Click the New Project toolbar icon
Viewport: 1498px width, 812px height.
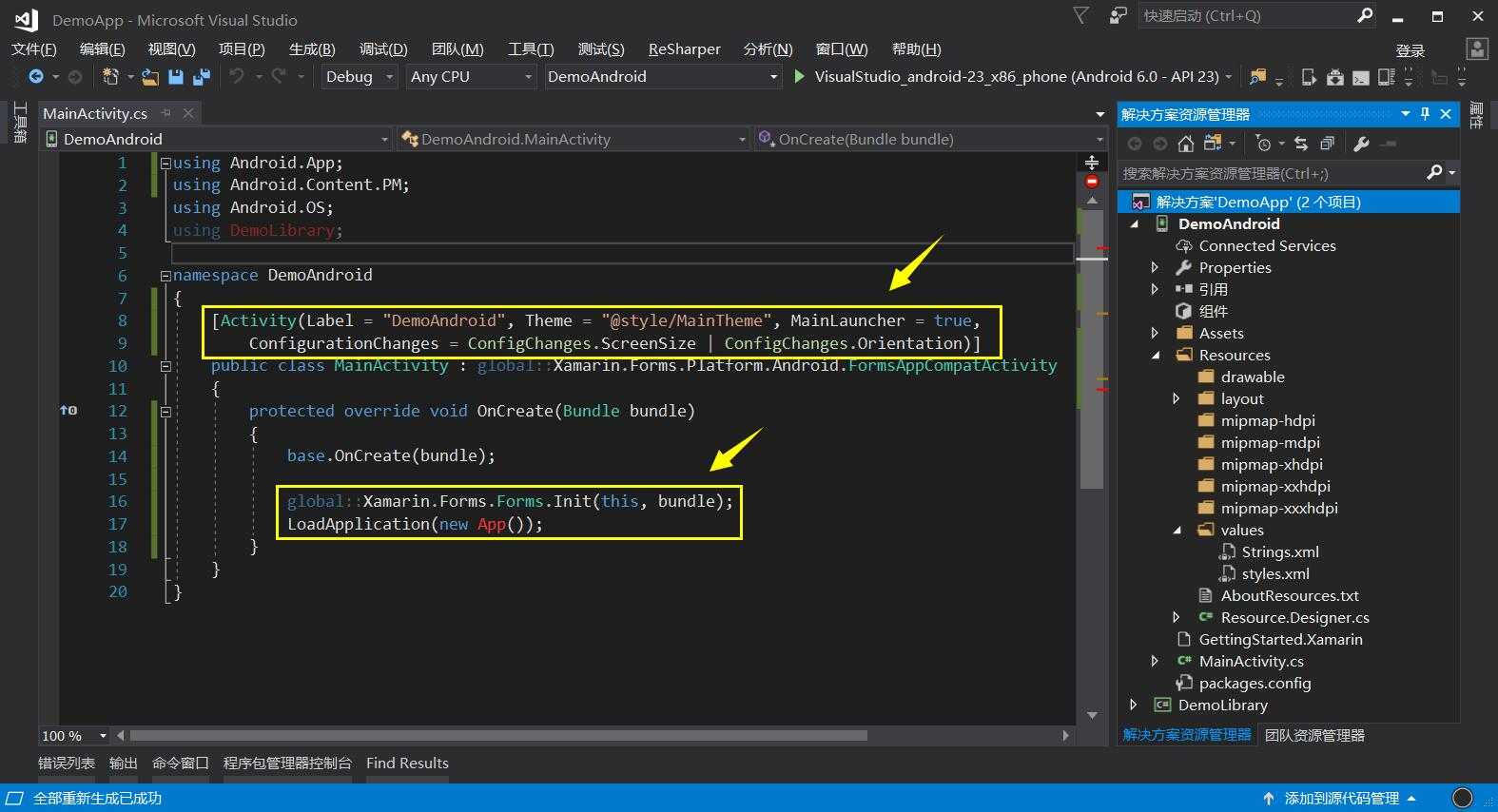[x=110, y=77]
